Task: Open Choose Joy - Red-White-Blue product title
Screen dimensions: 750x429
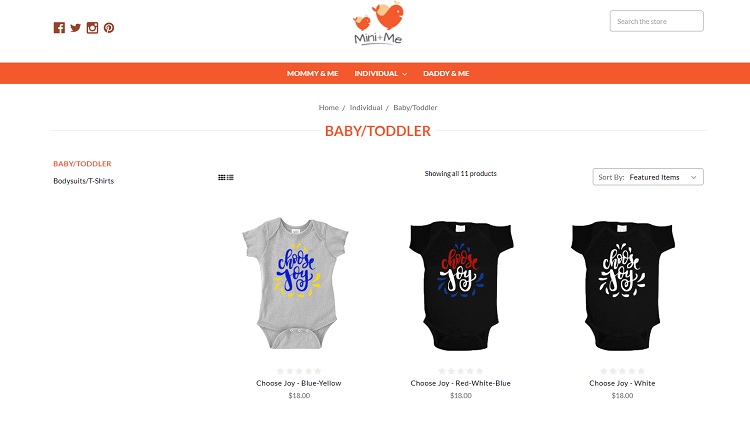Action: tap(461, 383)
